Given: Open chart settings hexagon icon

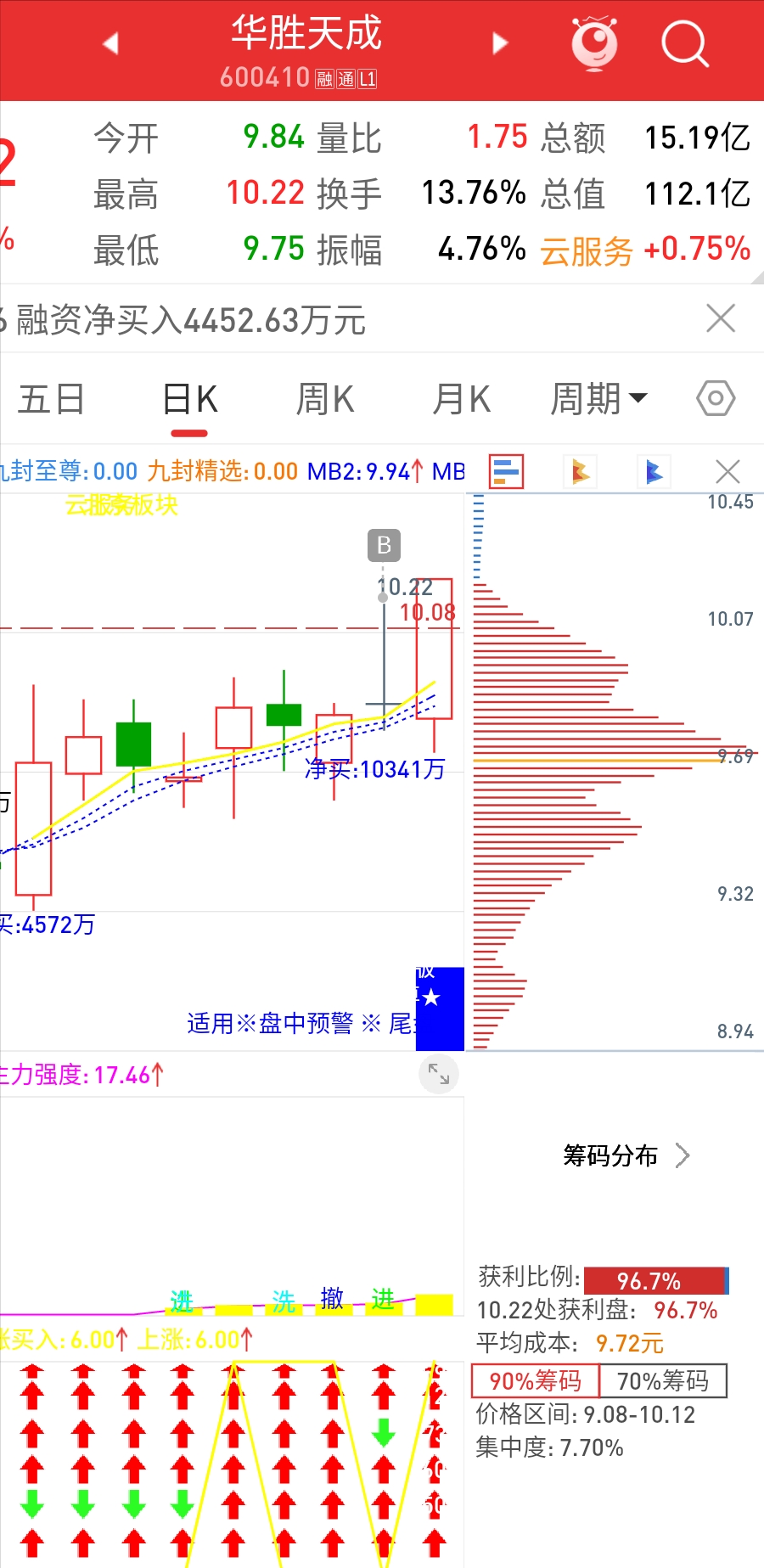Looking at the screenshot, I should 716,398.
